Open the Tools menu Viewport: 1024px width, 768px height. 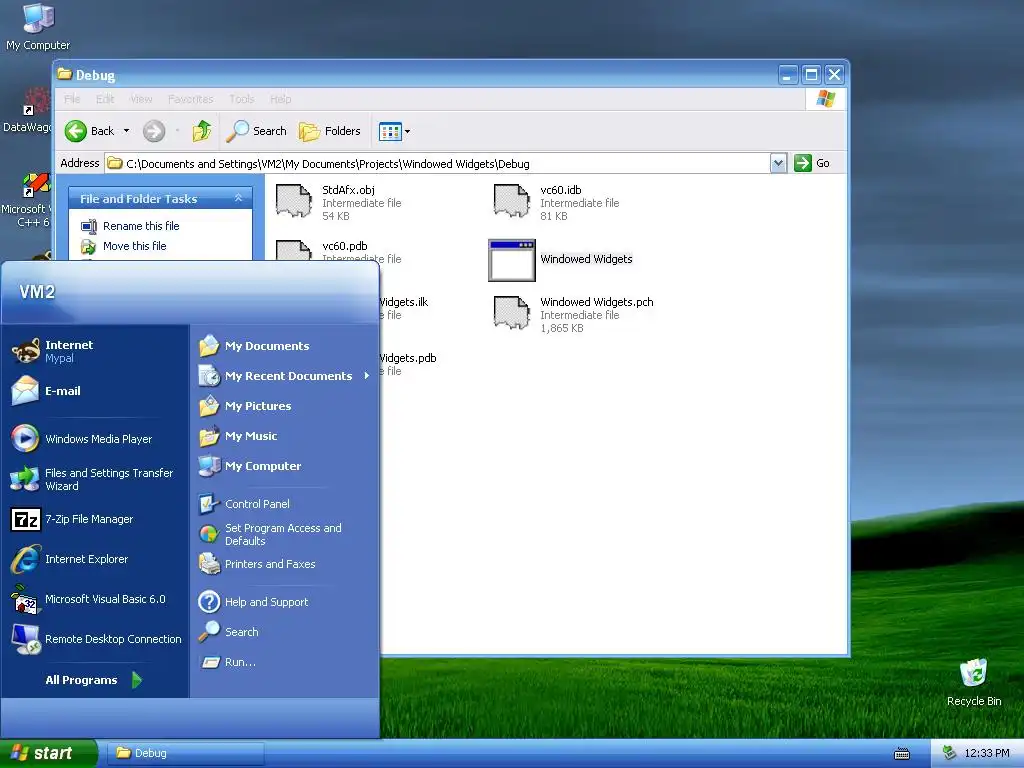242,99
